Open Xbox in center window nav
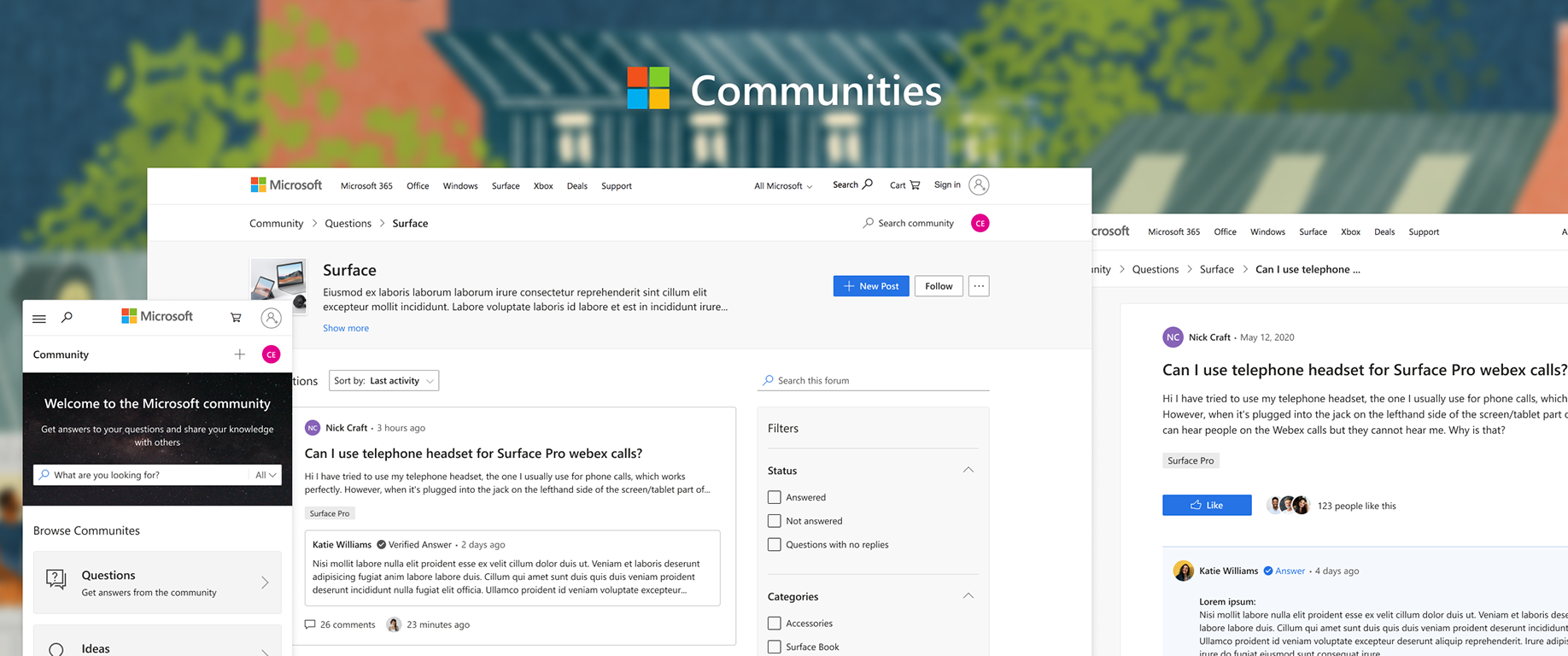The height and width of the screenshot is (656, 1568). 543,185
